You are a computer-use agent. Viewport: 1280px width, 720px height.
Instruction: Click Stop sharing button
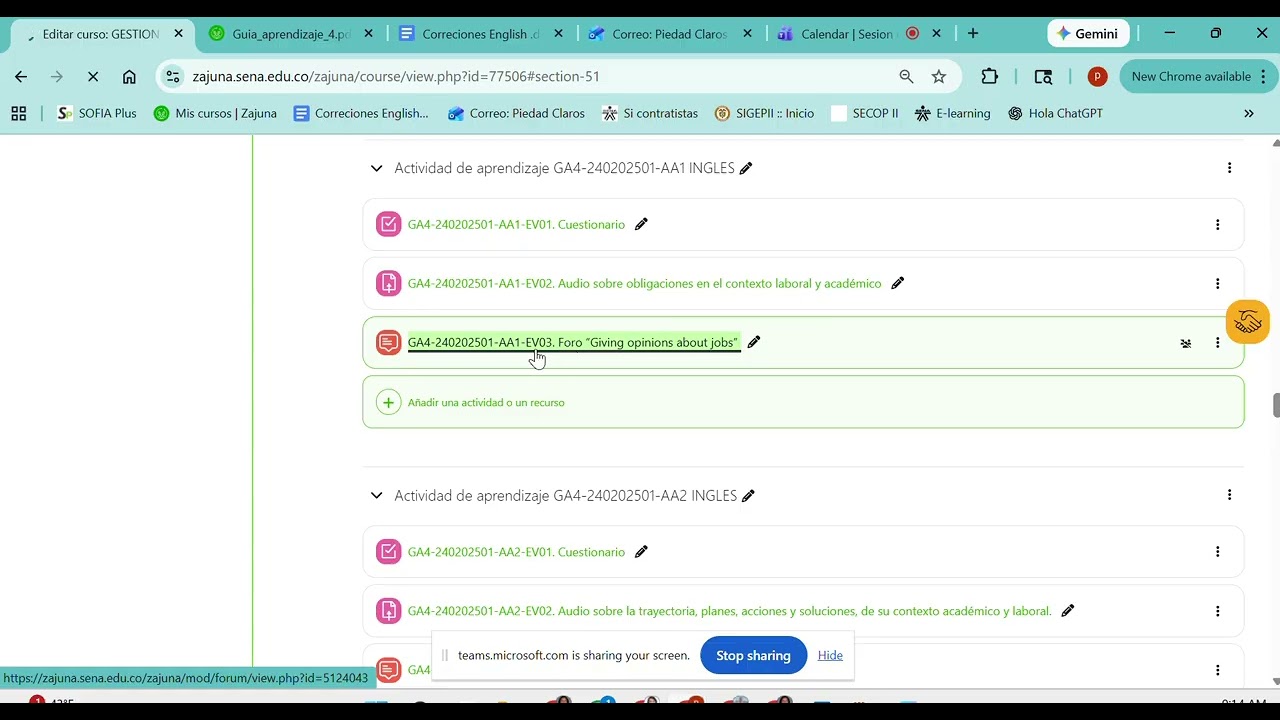753,655
